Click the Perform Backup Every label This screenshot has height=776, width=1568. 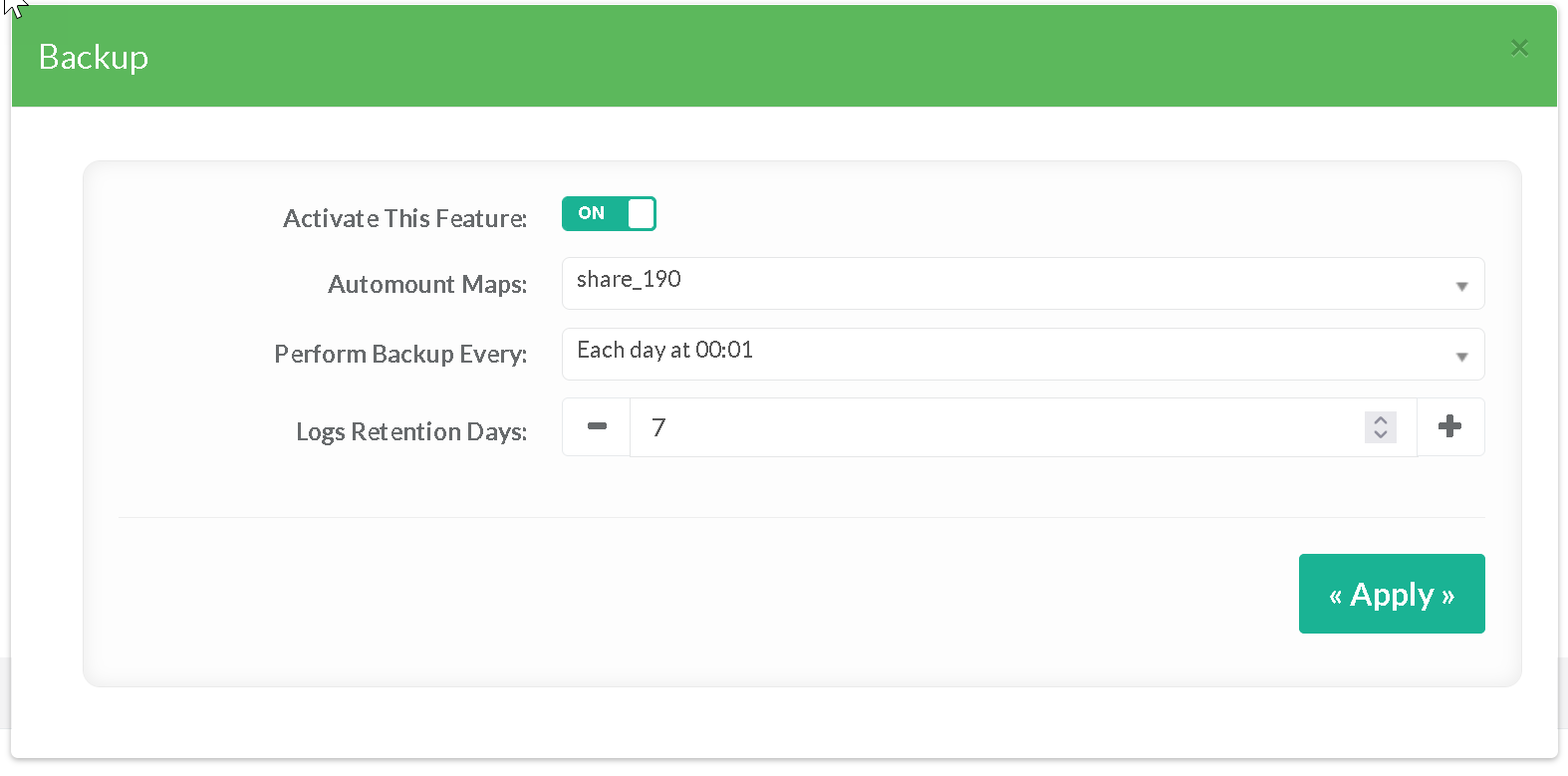pyautogui.click(x=400, y=354)
